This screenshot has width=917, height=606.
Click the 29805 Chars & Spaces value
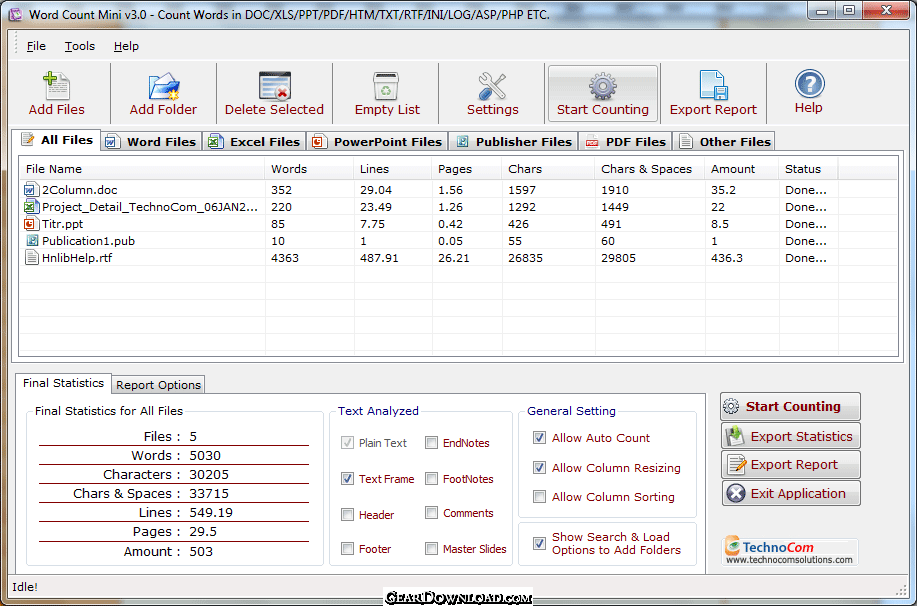(x=618, y=258)
